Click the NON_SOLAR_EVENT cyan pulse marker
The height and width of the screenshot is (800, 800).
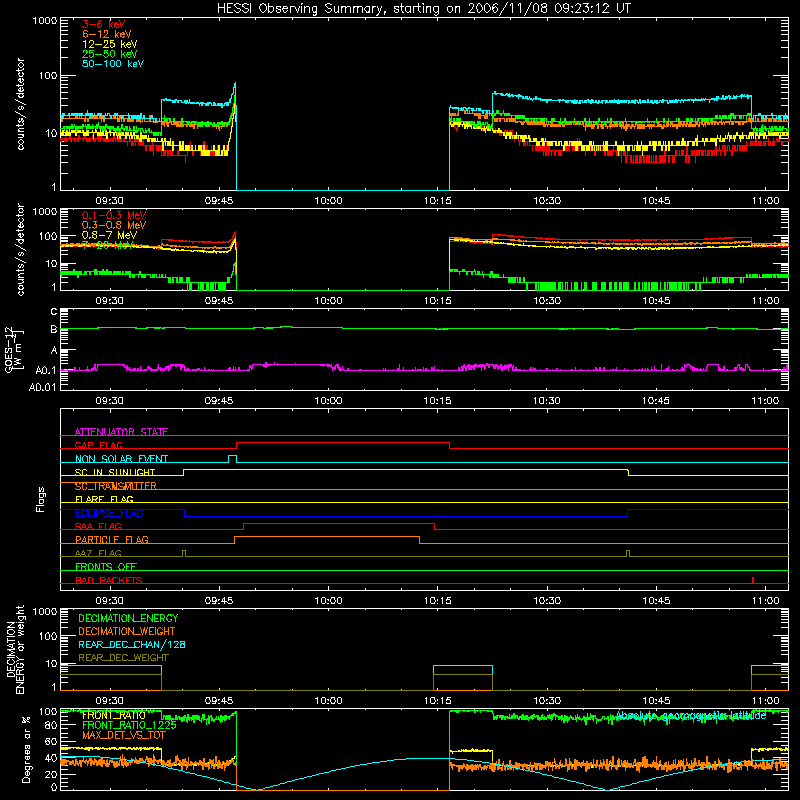[x=232, y=459]
